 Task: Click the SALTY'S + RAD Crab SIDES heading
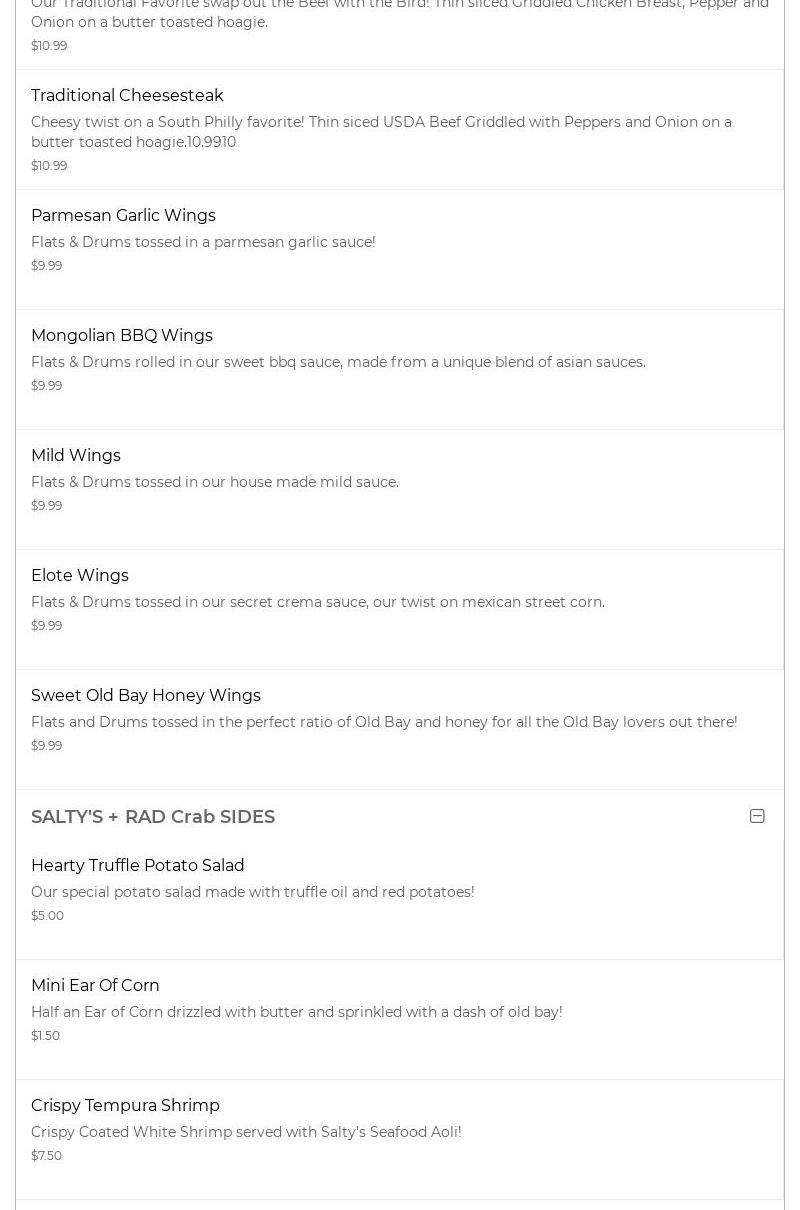point(153,817)
